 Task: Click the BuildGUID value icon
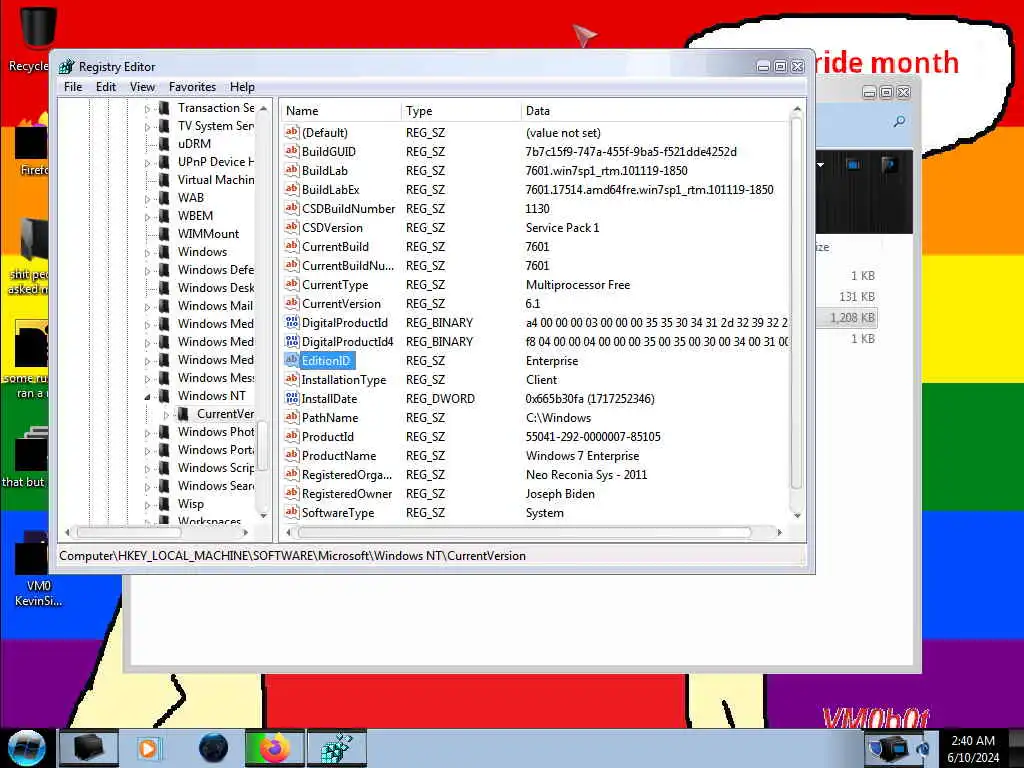pyautogui.click(x=292, y=151)
